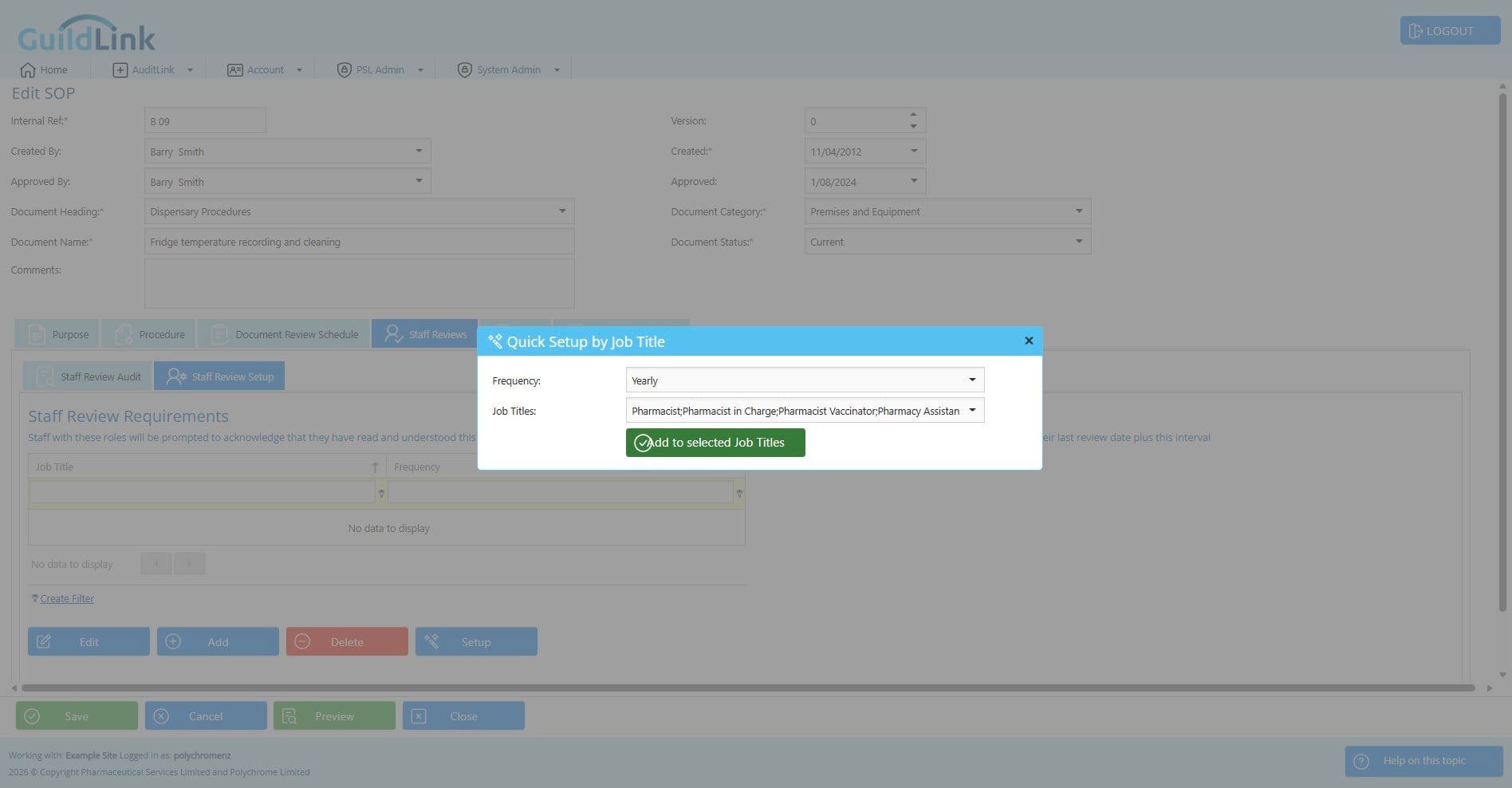Click the Create Filter link
Screen dimensions: 1512x788
tap(67, 599)
